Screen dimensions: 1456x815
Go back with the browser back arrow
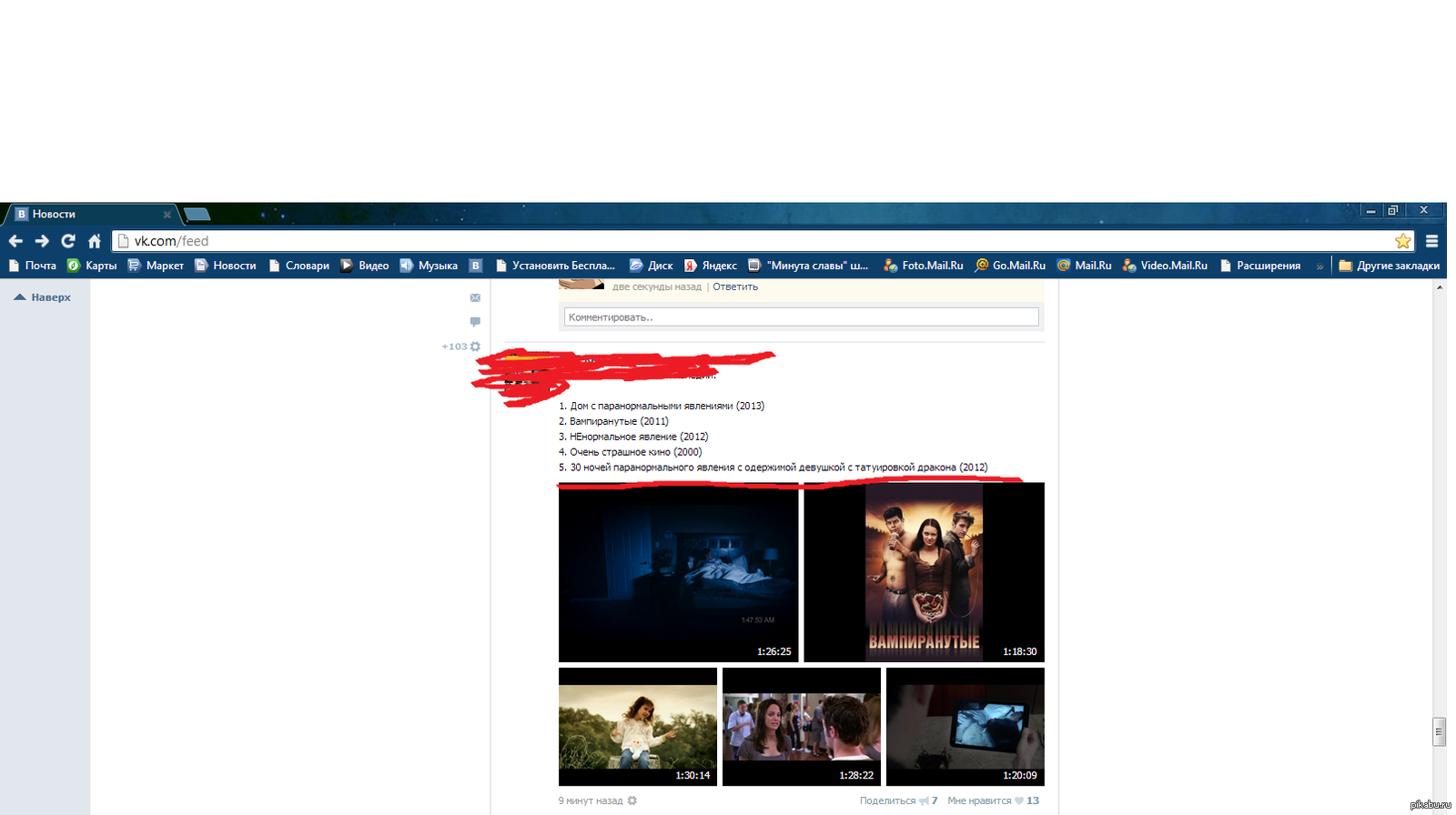pyautogui.click(x=15, y=241)
